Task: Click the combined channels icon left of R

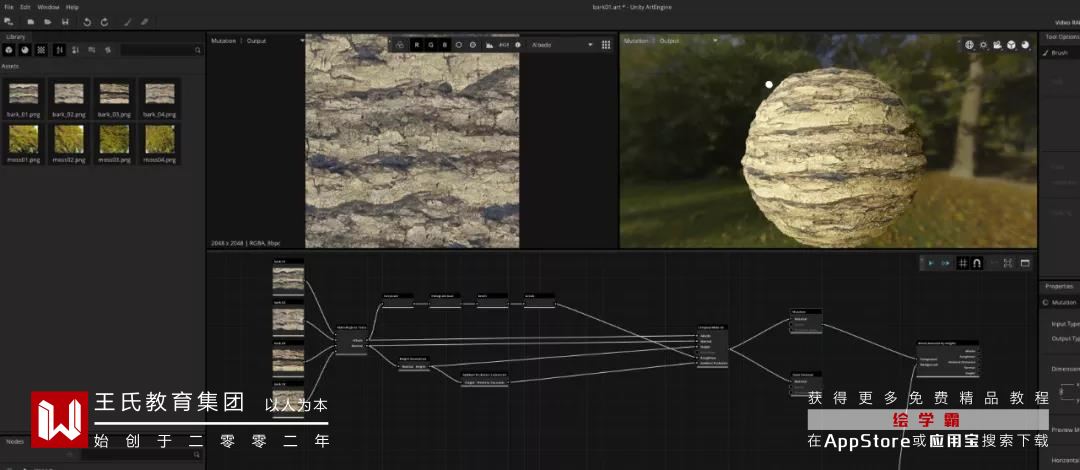Action: [399, 45]
